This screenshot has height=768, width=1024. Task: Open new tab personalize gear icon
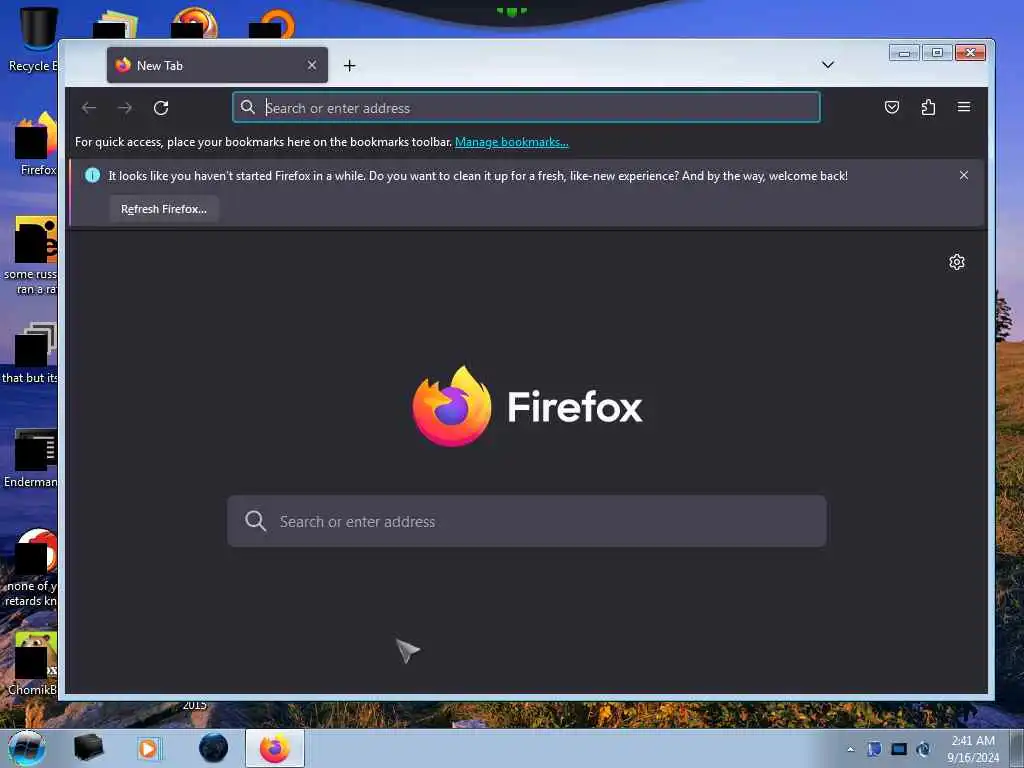point(957,262)
